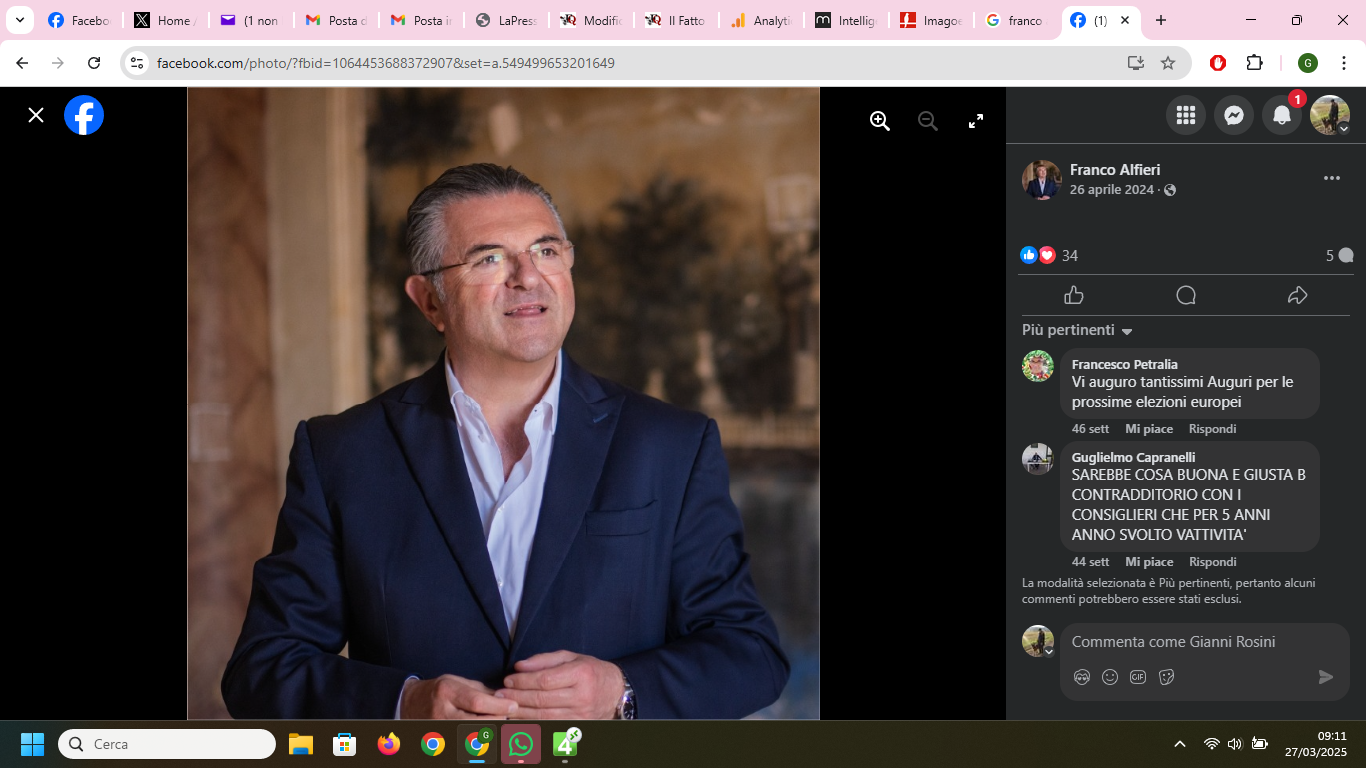Open Messenger chats
1366x768 pixels.
pos(1234,115)
